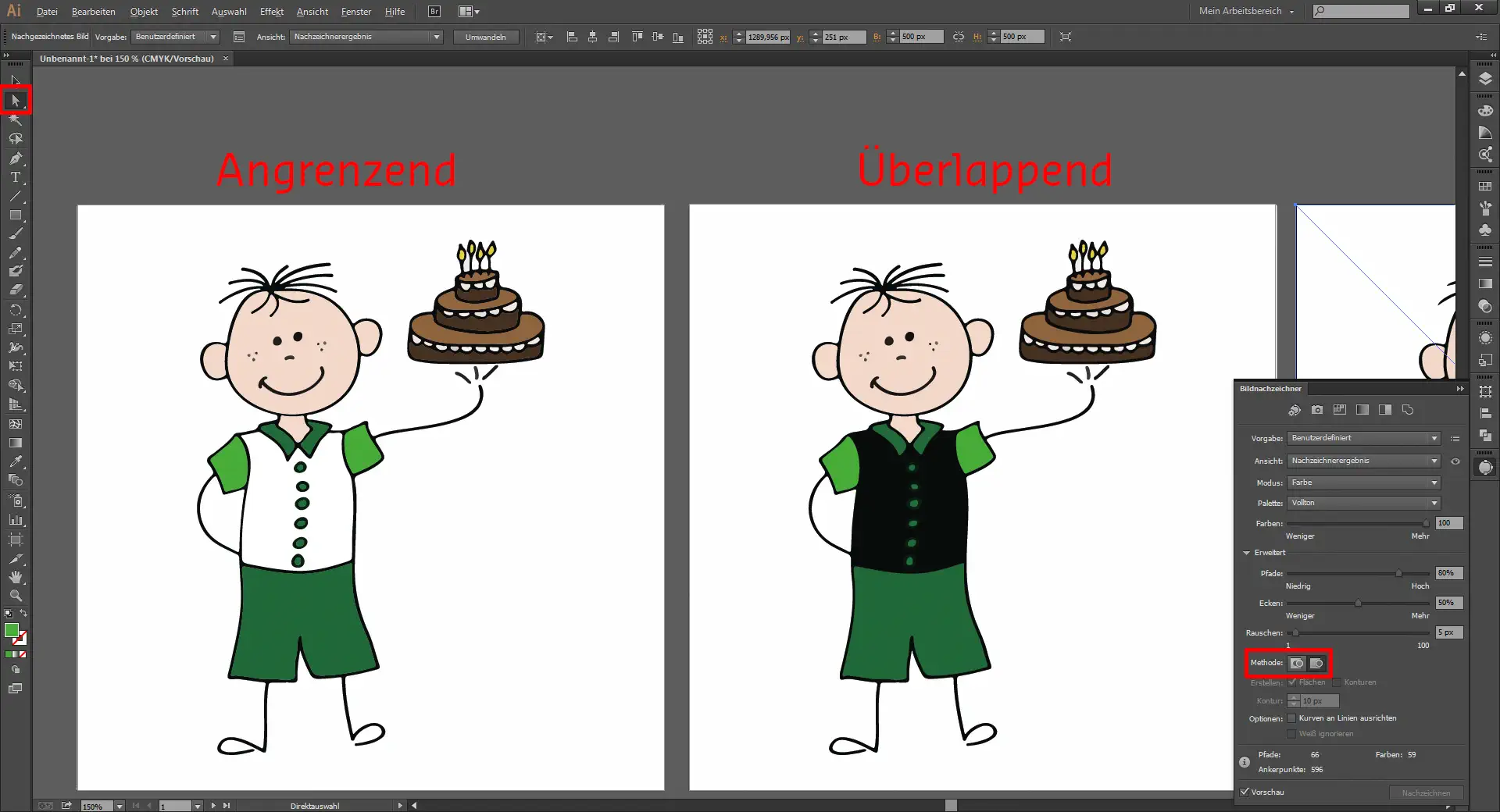The height and width of the screenshot is (812, 1500).
Task: Click the preset menu list icon beside Vorgabe
Action: pos(1455,438)
